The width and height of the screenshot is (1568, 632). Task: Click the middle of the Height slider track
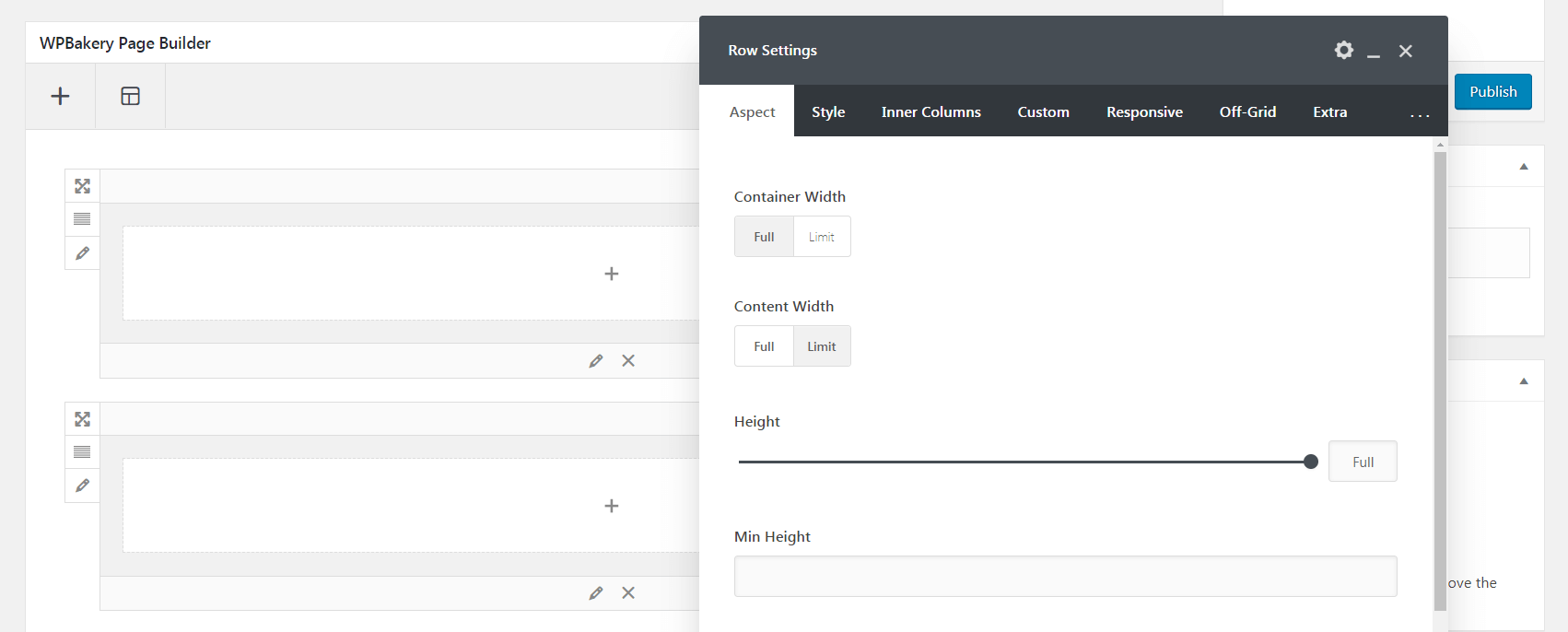pyautogui.click(x=1024, y=462)
